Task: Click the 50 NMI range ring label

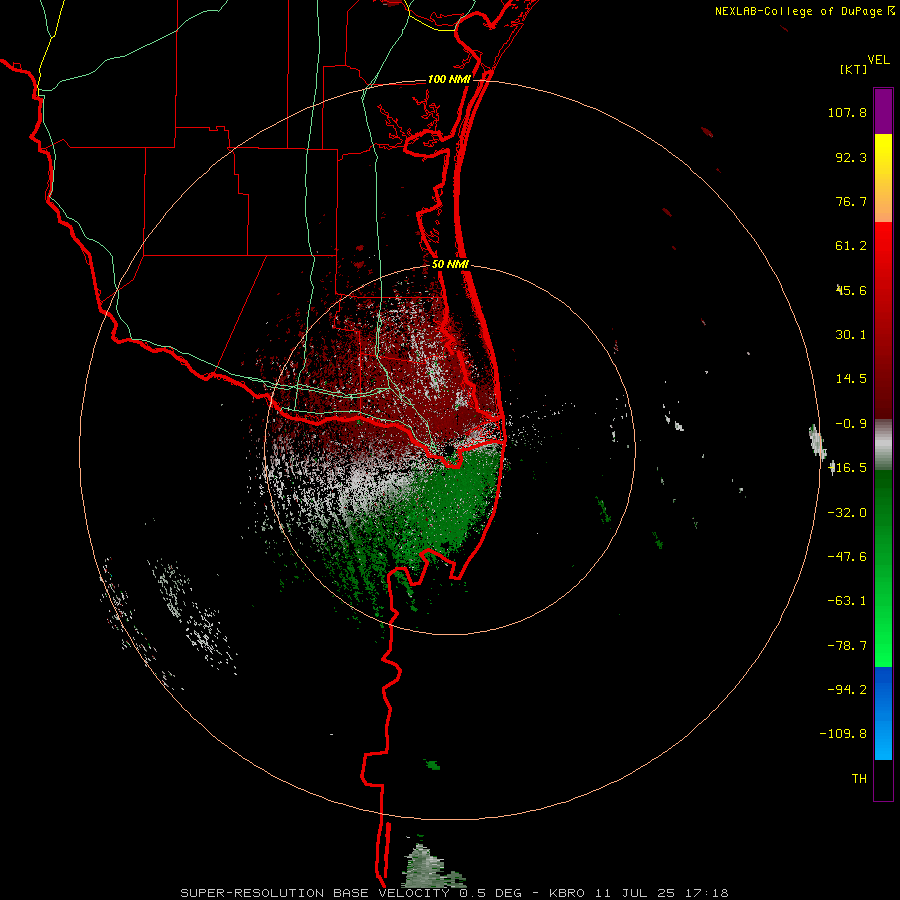Action: 451,265
